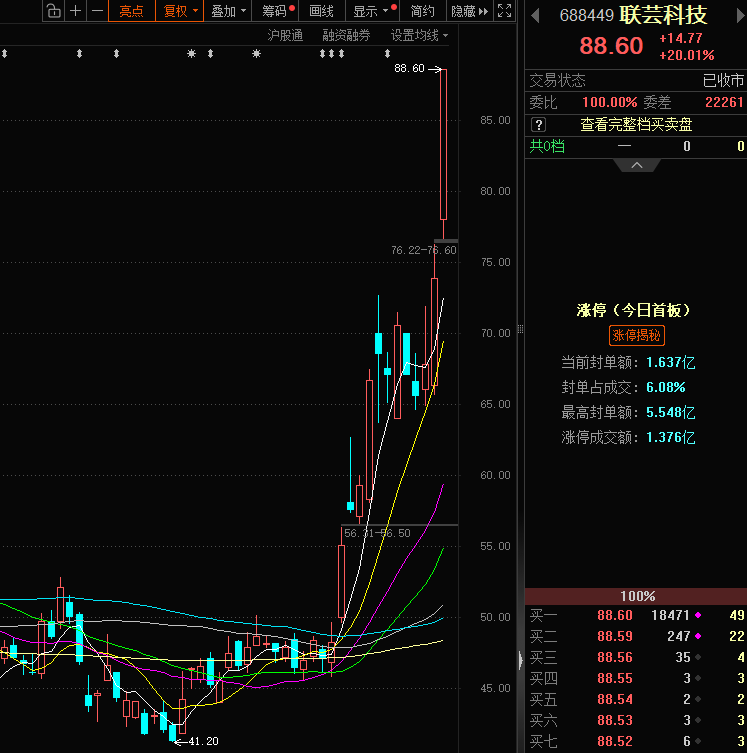Click the lock icon in chart toolbar
The width and height of the screenshot is (747, 753).
(x=54, y=11)
